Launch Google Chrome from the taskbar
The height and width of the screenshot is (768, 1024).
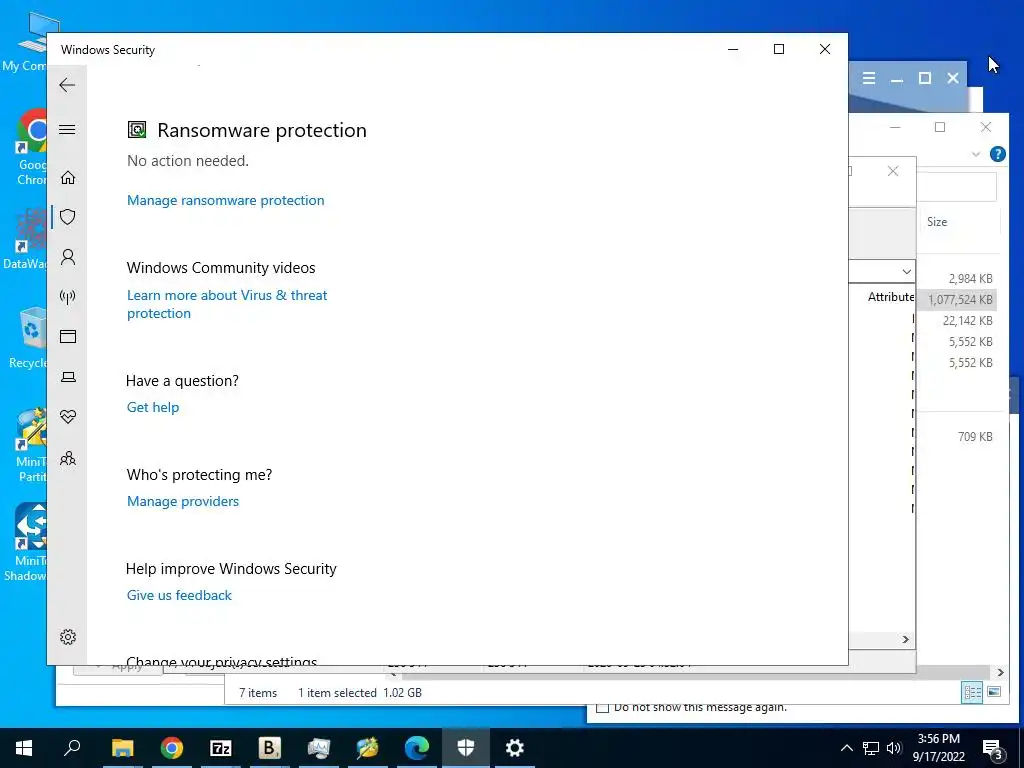coord(172,748)
